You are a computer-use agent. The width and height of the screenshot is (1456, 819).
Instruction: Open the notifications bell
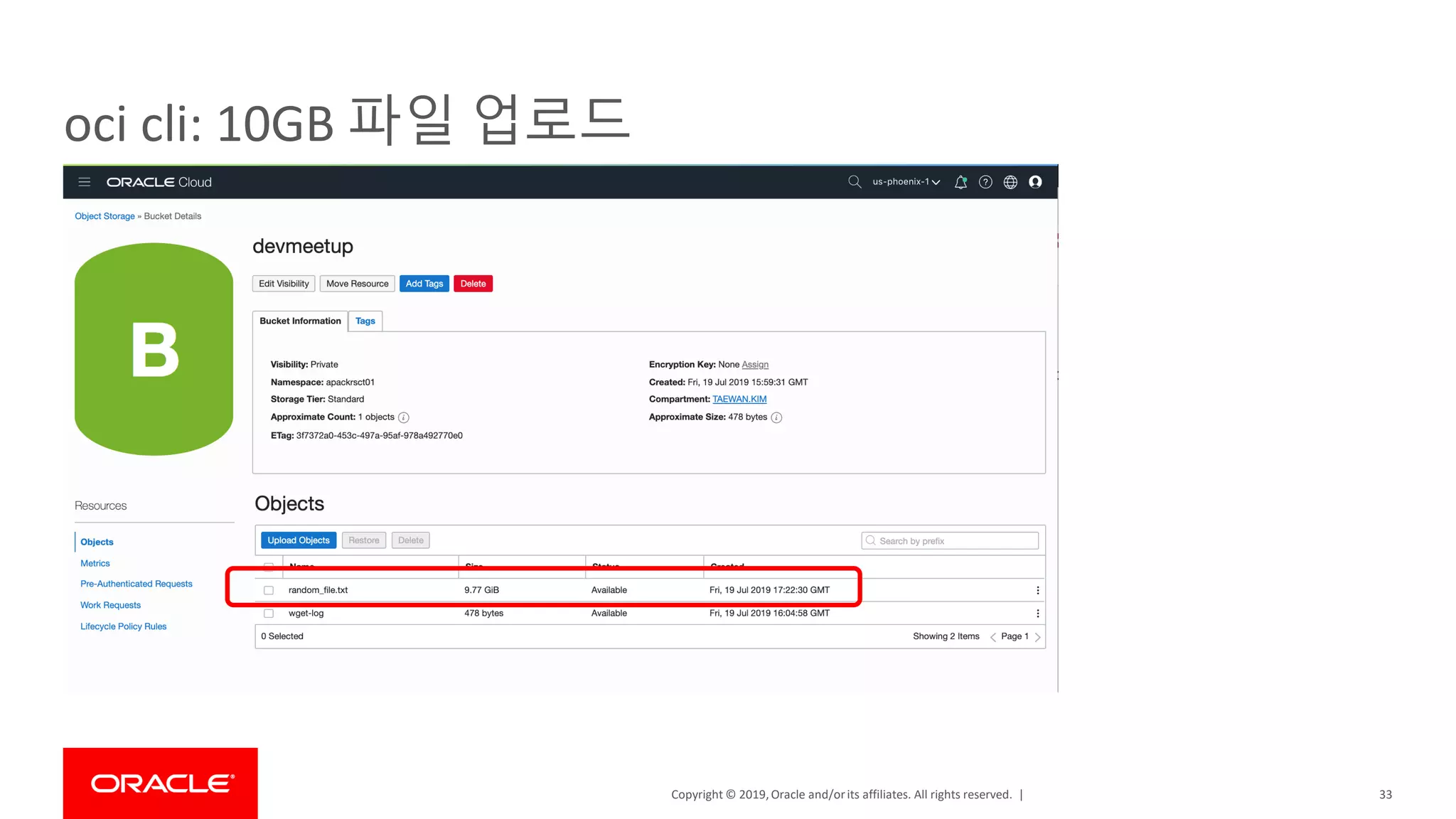click(960, 182)
